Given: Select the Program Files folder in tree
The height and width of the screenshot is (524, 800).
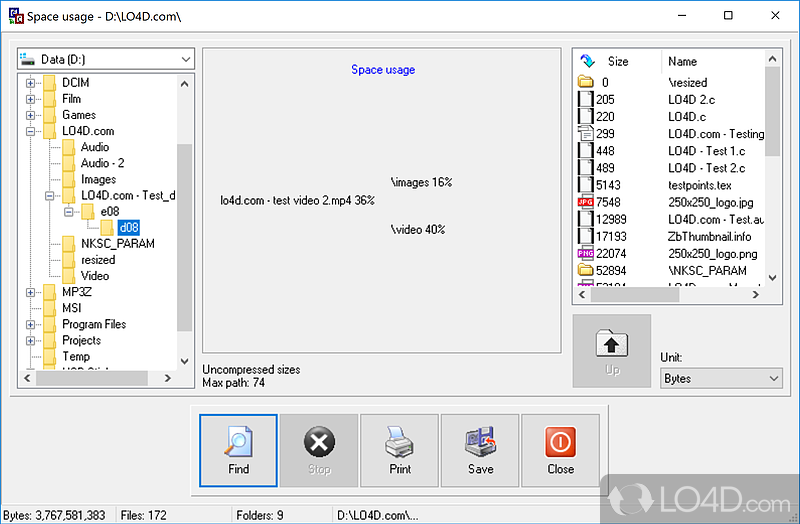Looking at the screenshot, I should pyautogui.click(x=94, y=325).
